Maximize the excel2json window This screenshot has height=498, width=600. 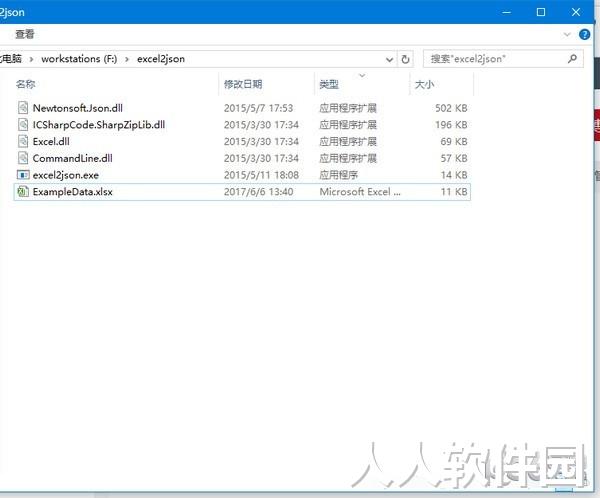tap(541, 12)
